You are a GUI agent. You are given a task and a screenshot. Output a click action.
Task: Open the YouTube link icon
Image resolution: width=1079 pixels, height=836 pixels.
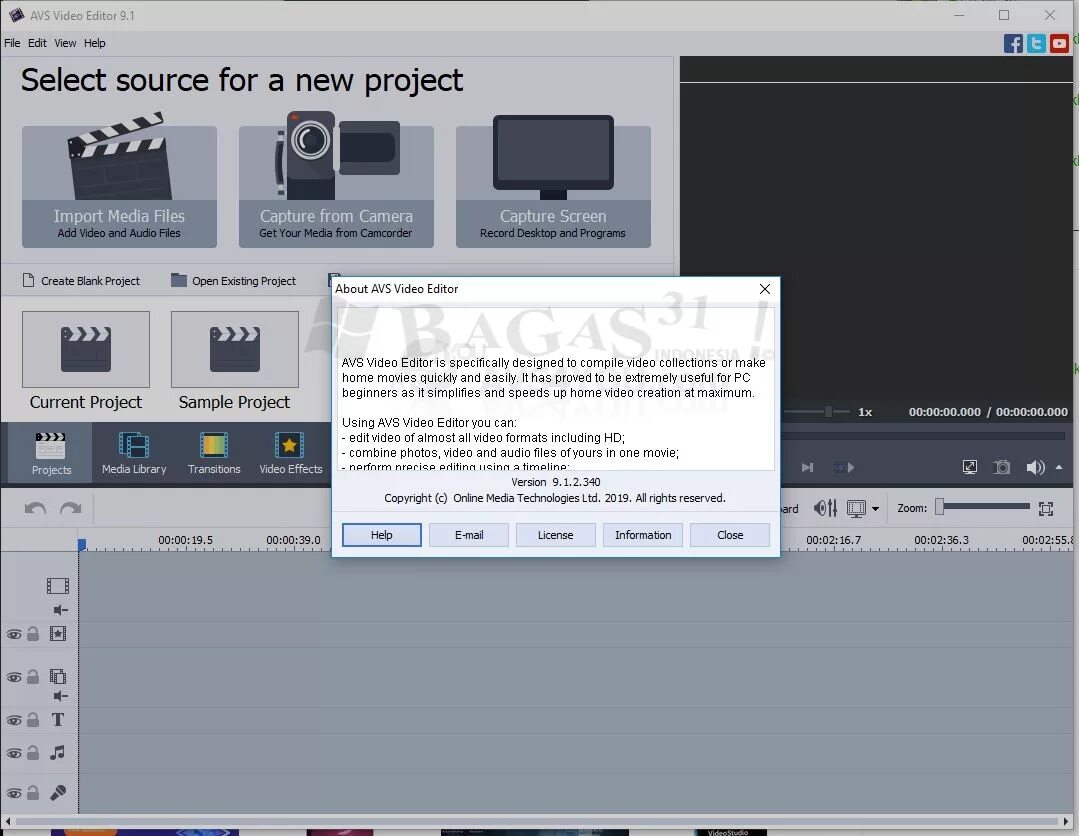pyautogui.click(x=1060, y=43)
